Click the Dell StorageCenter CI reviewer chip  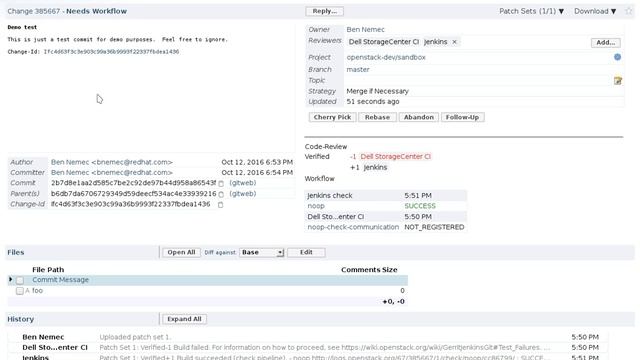384,42
